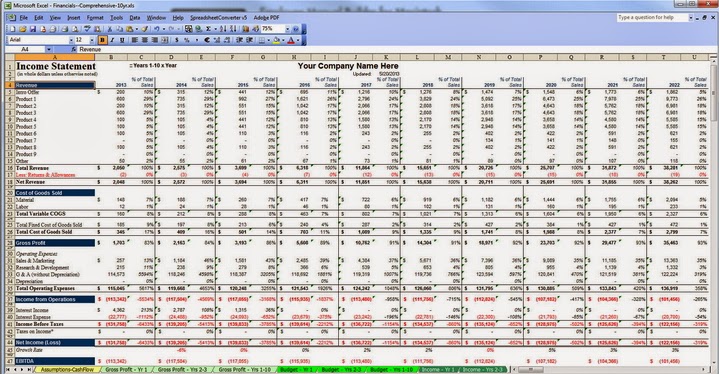The image size is (719, 374).
Task: Switch to Budget - Yrs 1-10 sheet tab
Action: click(391, 369)
